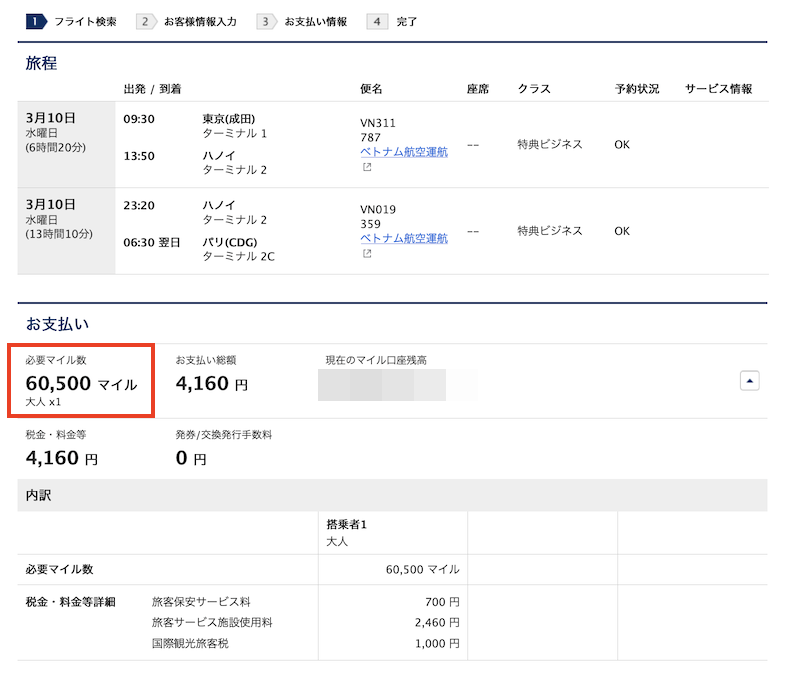
Task: Click the 2,460 円 fee value
Action: pos(437,623)
